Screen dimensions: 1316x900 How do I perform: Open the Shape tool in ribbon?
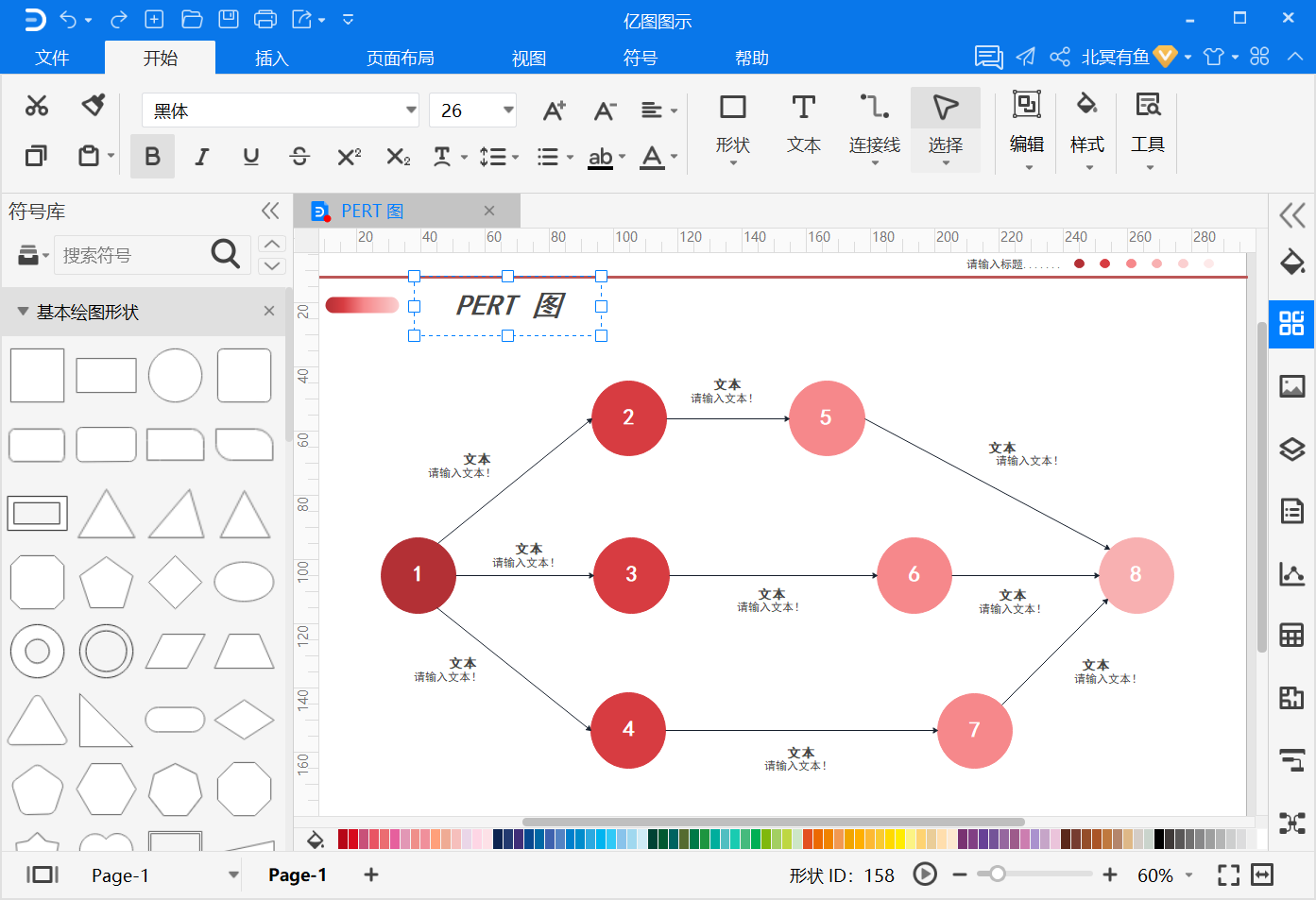[733, 129]
